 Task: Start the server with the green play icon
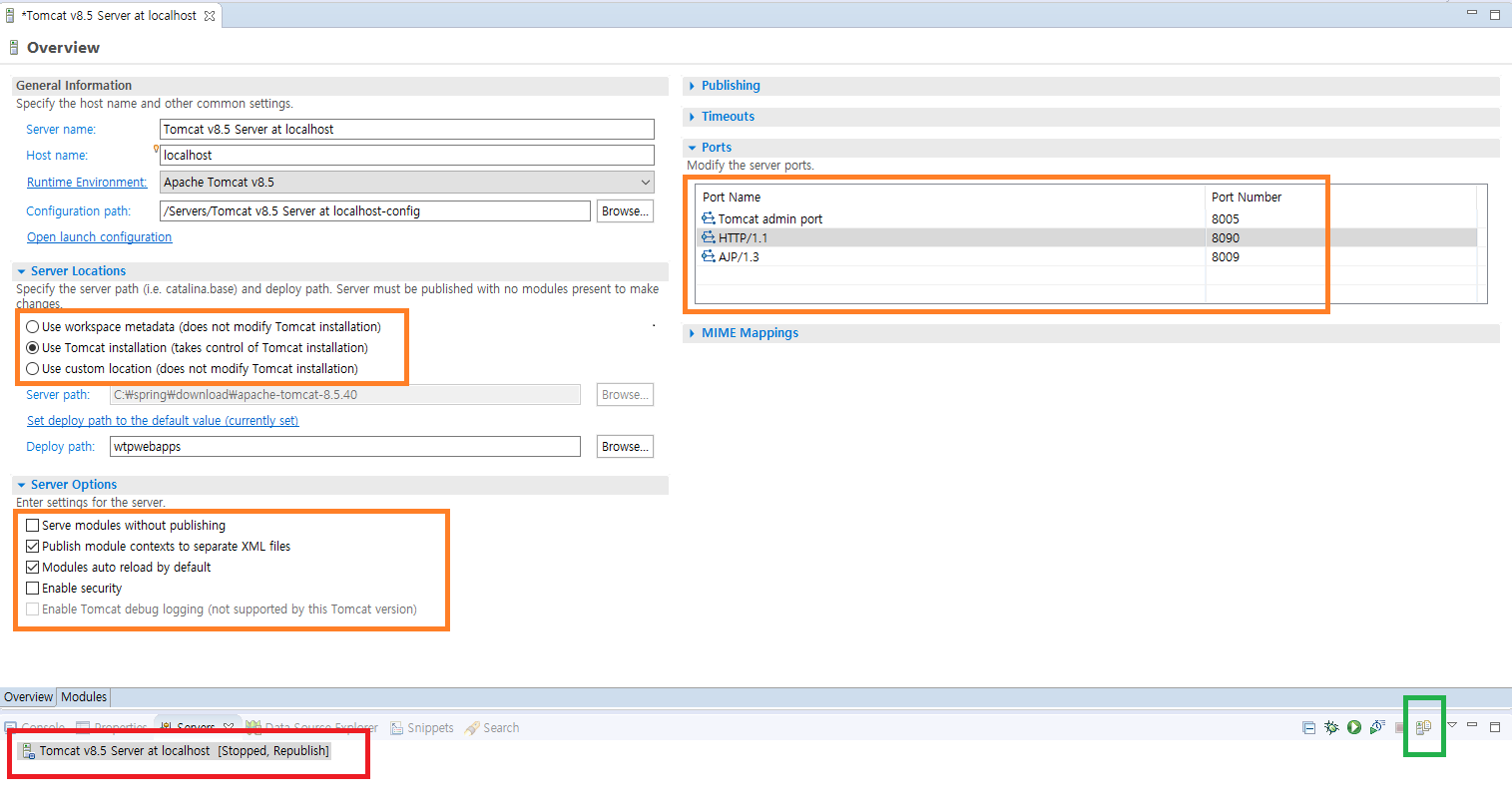pos(1354,727)
